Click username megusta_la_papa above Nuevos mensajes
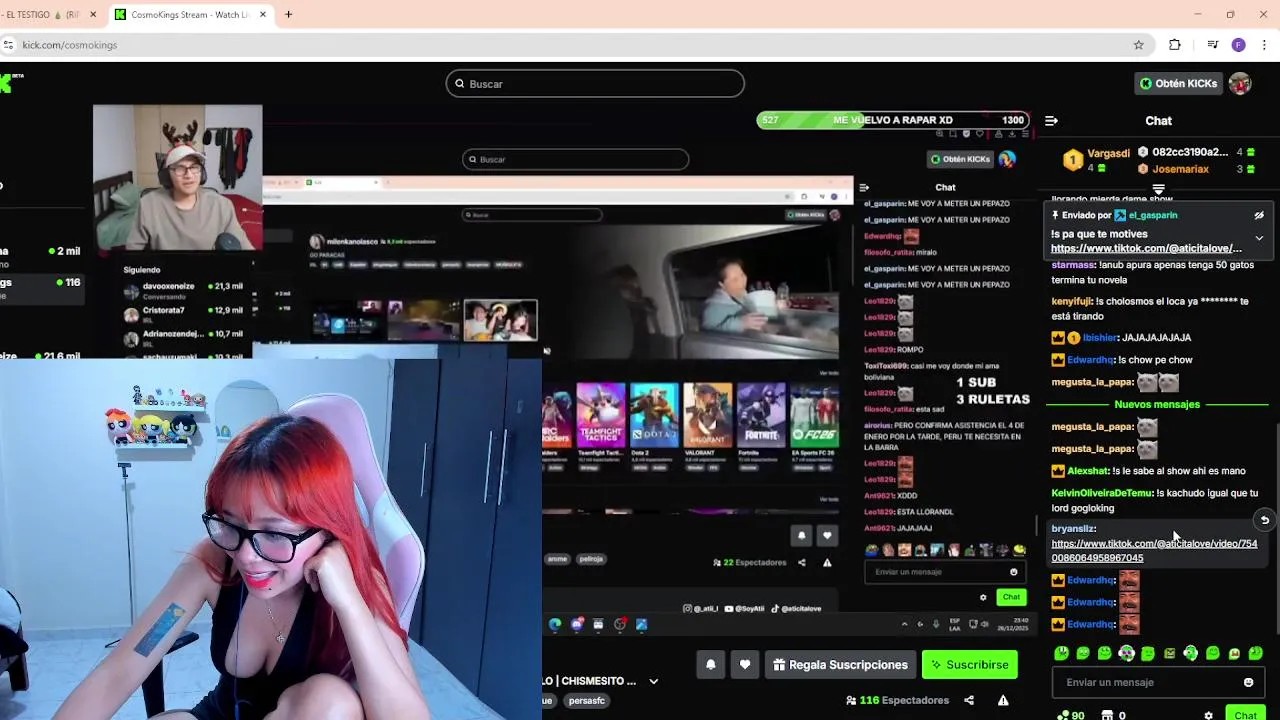1280x720 pixels. pyautogui.click(x=1092, y=382)
